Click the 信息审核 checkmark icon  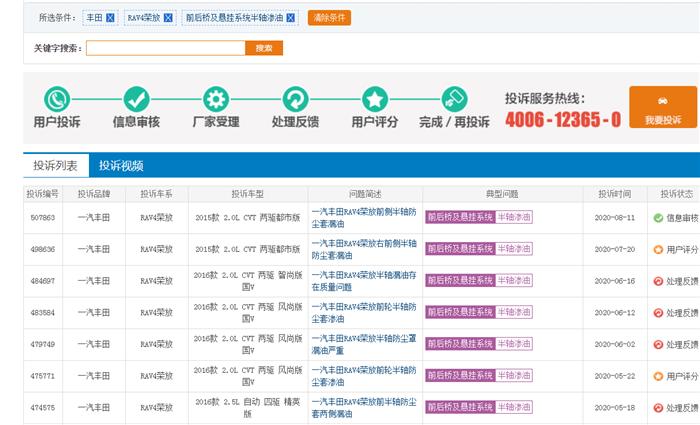pos(136,99)
